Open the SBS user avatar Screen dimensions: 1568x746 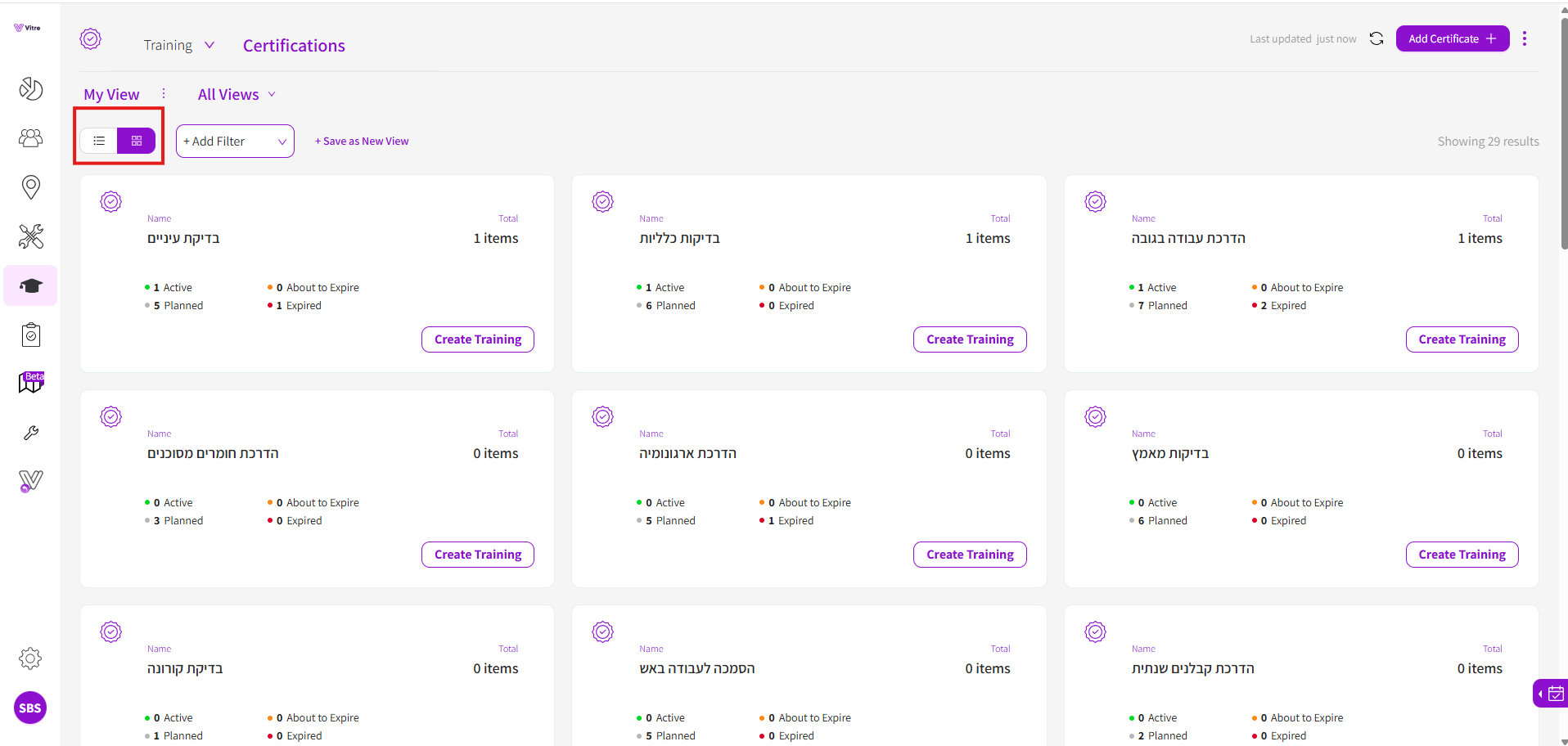click(30, 708)
